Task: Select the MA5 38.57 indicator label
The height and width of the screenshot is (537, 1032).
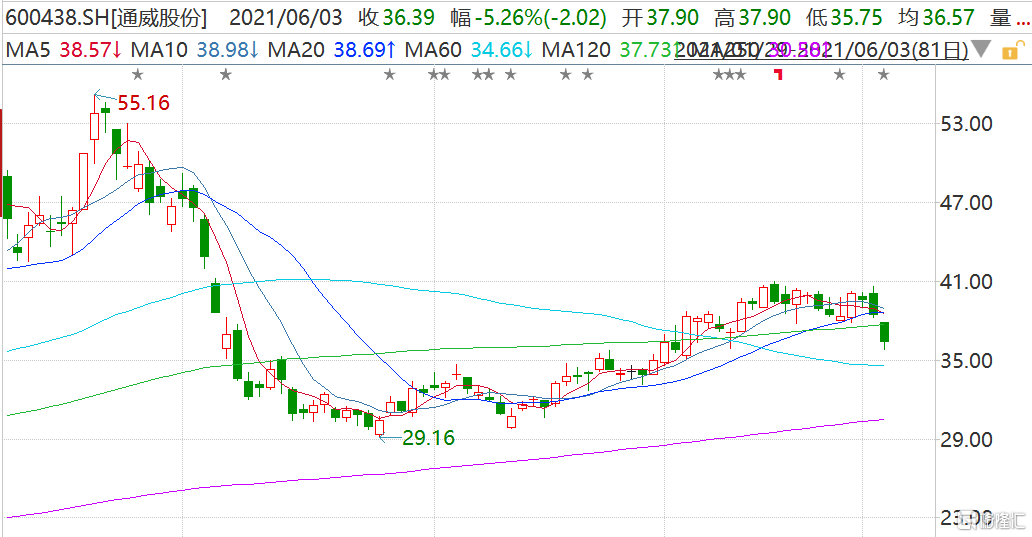Action: (64, 49)
